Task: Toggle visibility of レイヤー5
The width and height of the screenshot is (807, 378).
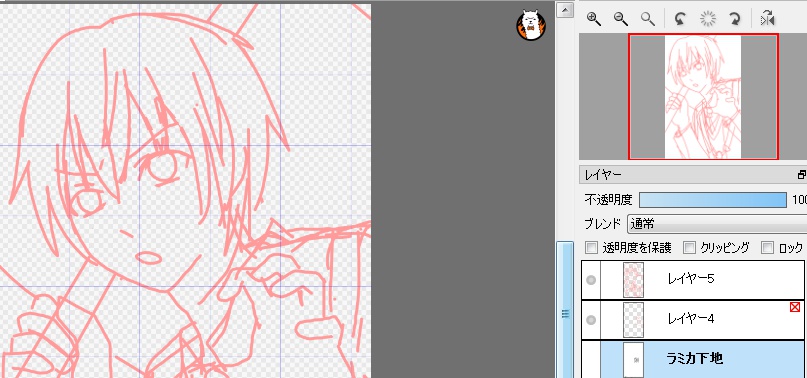Action: pyautogui.click(x=591, y=280)
